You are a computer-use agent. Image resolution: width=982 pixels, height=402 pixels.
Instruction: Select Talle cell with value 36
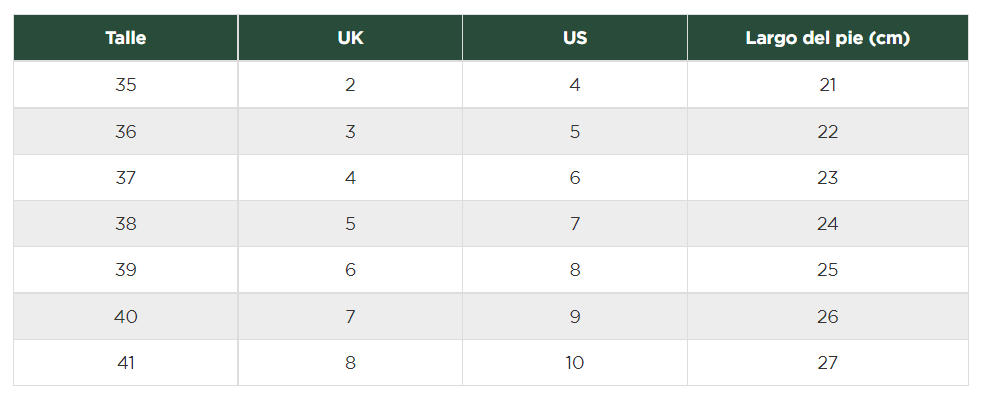[126, 131]
